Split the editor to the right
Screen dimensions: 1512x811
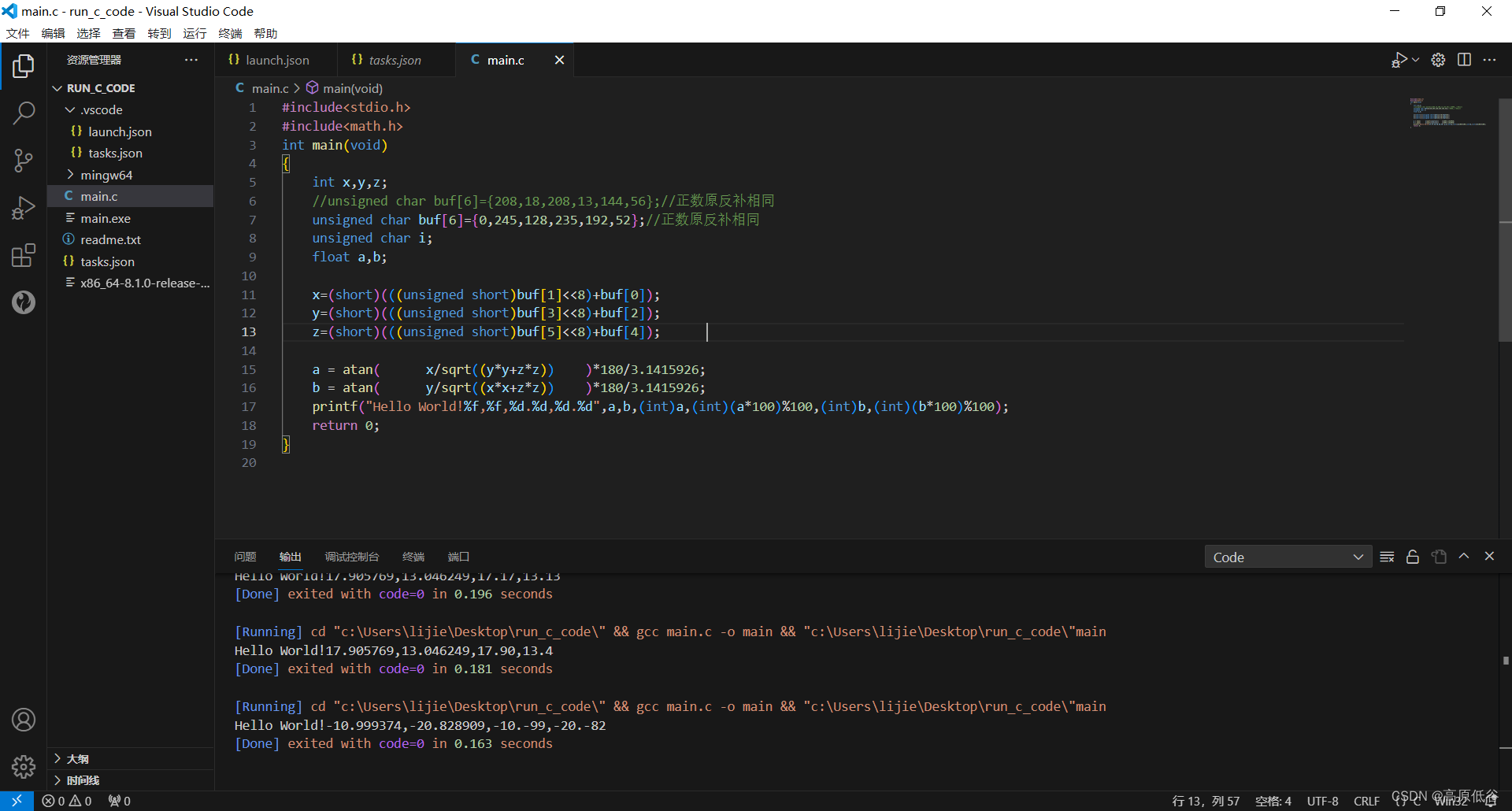pos(1464,60)
